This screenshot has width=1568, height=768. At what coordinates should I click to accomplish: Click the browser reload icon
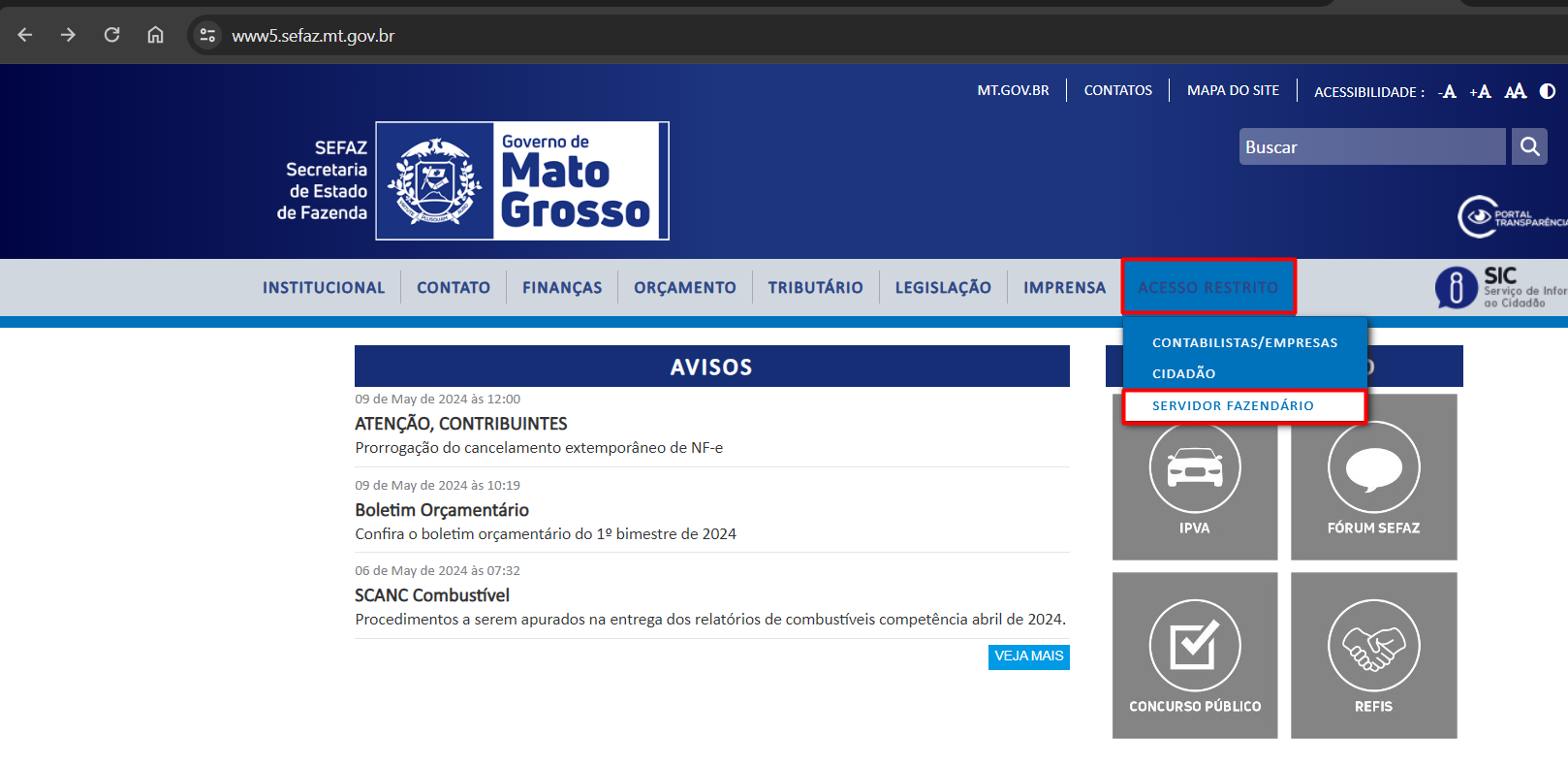112,36
